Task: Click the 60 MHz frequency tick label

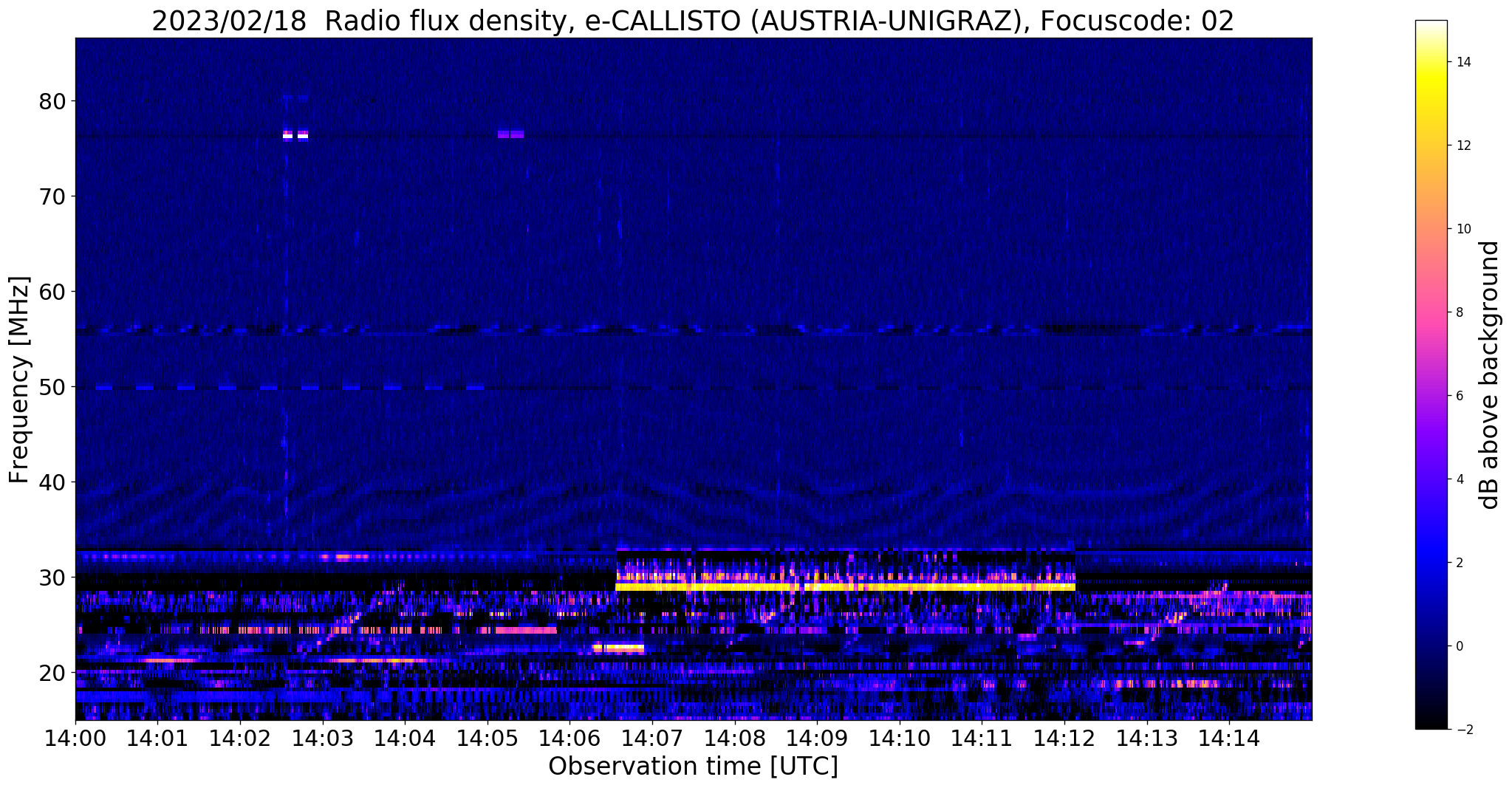Action: coord(52,292)
